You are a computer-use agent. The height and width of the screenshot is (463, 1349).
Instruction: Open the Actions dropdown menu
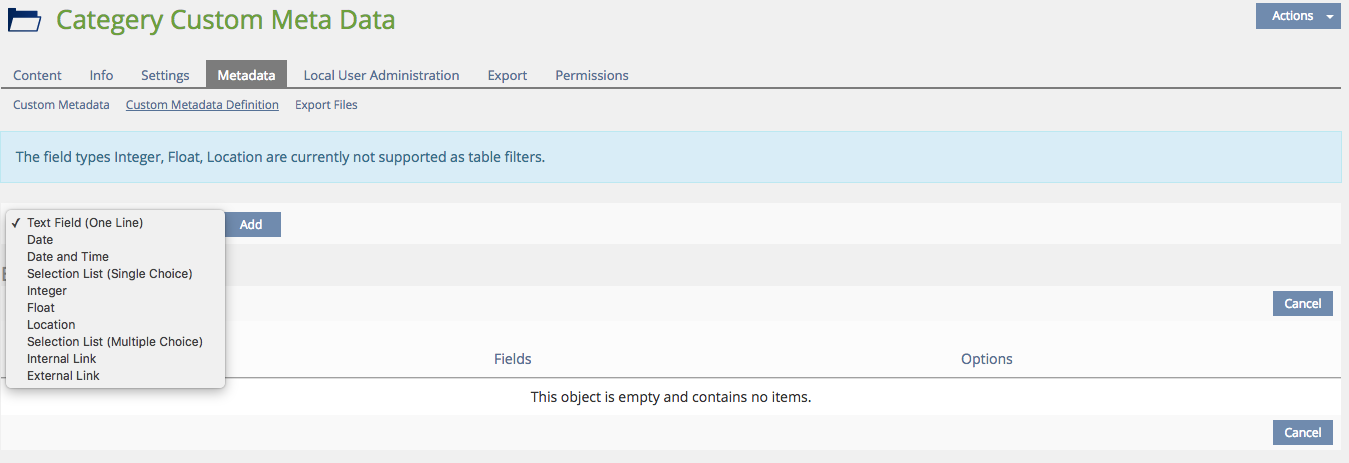[x=1298, y=16]
